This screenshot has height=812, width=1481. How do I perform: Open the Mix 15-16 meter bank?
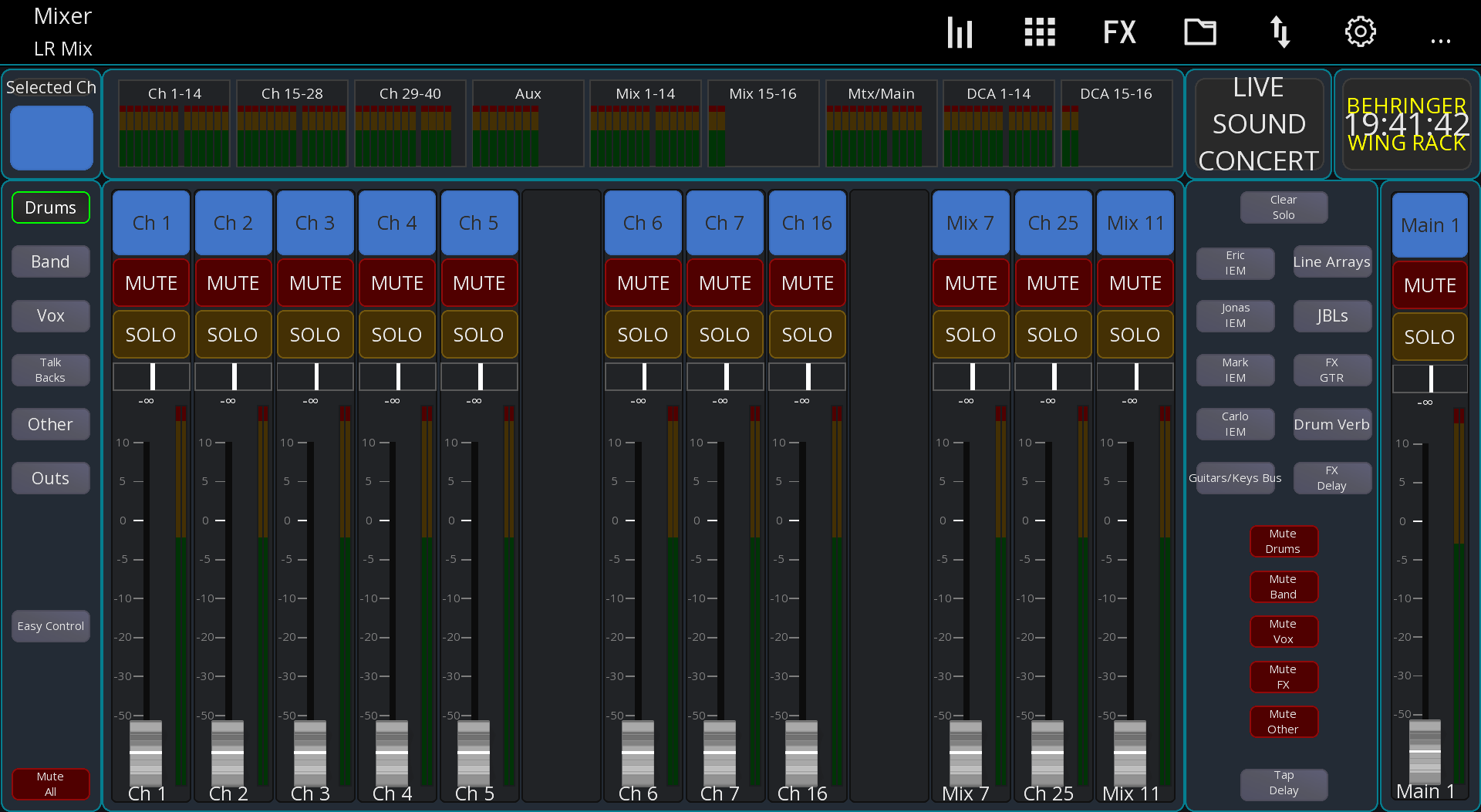point(763,123)
